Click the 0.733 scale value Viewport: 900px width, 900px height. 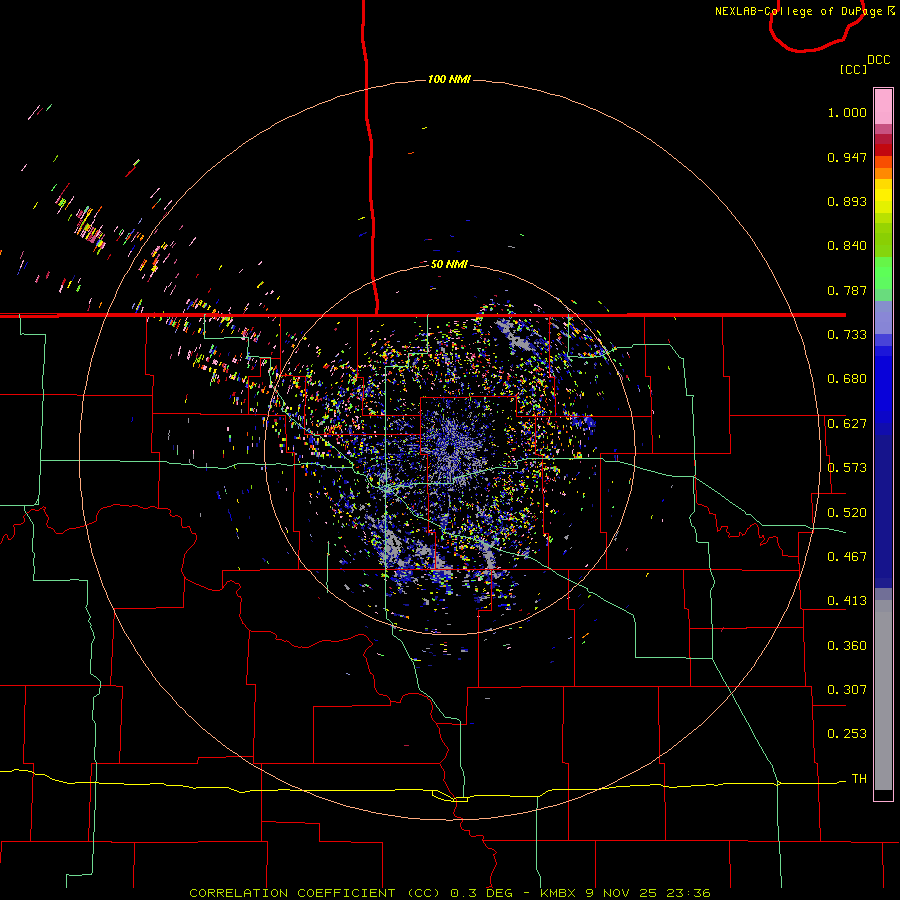pos(847,335)
